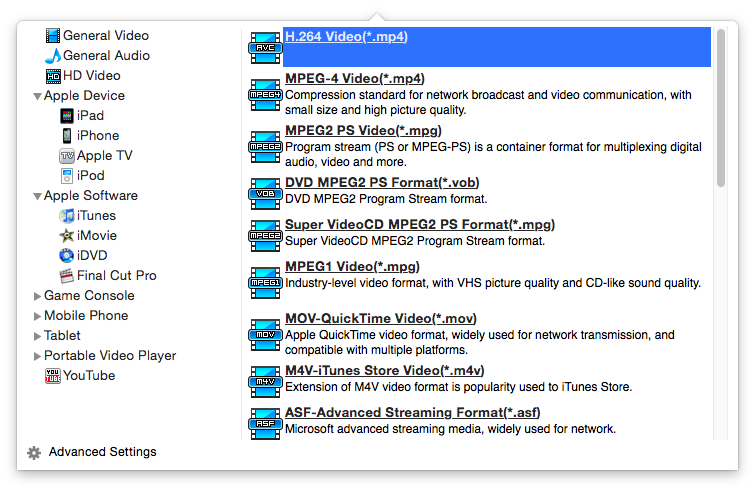Click the iPhone device icon
755x491 pixels.
[x=67, y=136]
